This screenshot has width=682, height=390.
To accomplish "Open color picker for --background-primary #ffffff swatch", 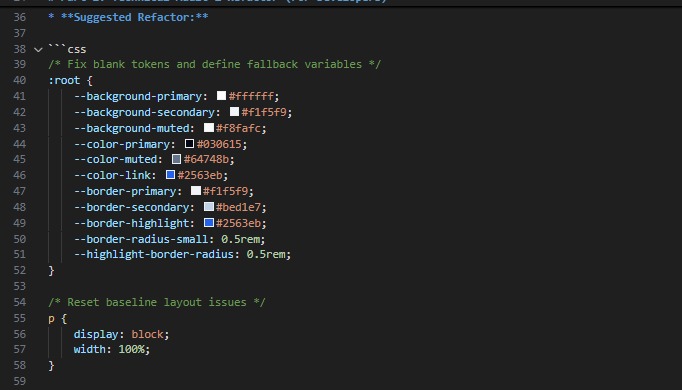I will click(x=221, y=96).
